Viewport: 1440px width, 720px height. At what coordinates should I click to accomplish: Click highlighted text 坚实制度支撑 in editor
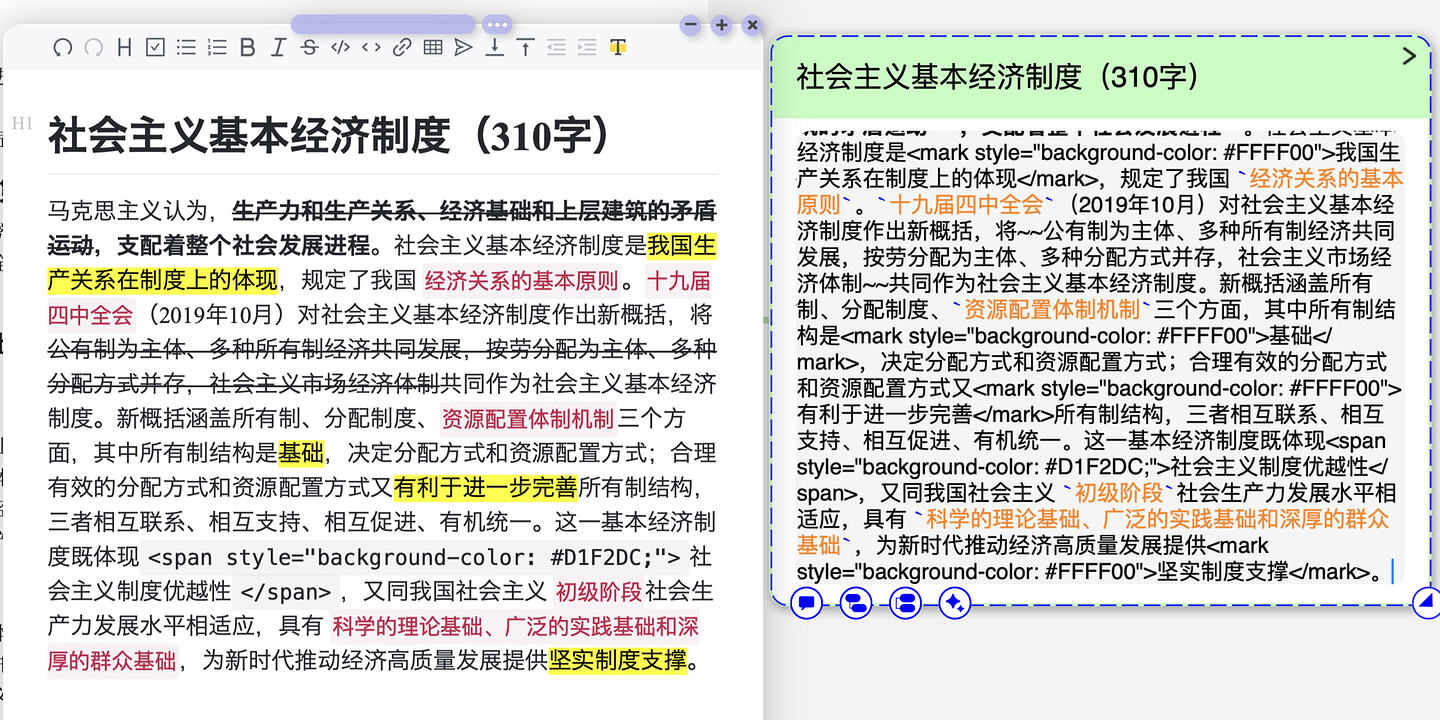[x=618, y=661]
